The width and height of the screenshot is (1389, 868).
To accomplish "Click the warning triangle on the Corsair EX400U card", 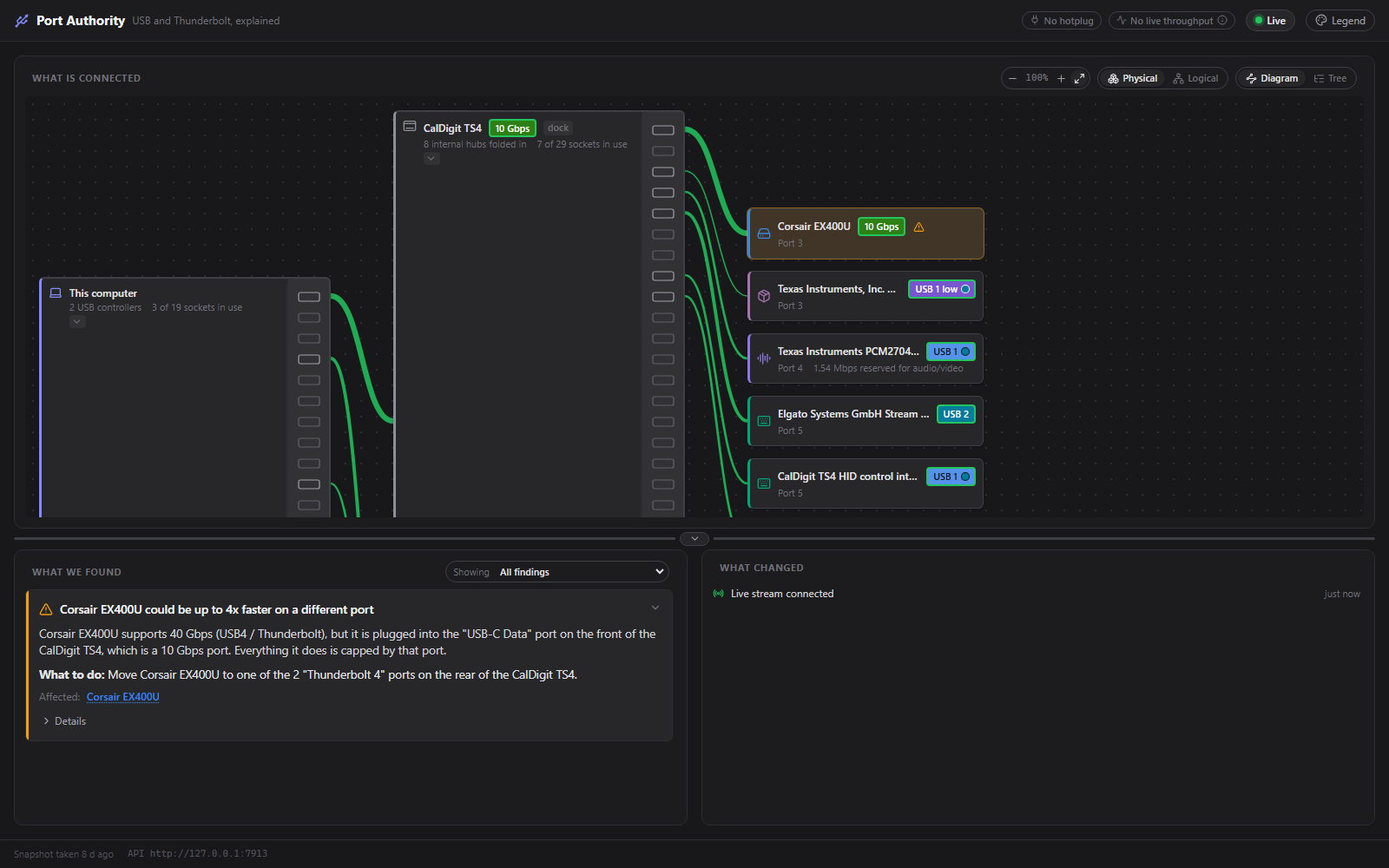I will [x=918, y=227].
